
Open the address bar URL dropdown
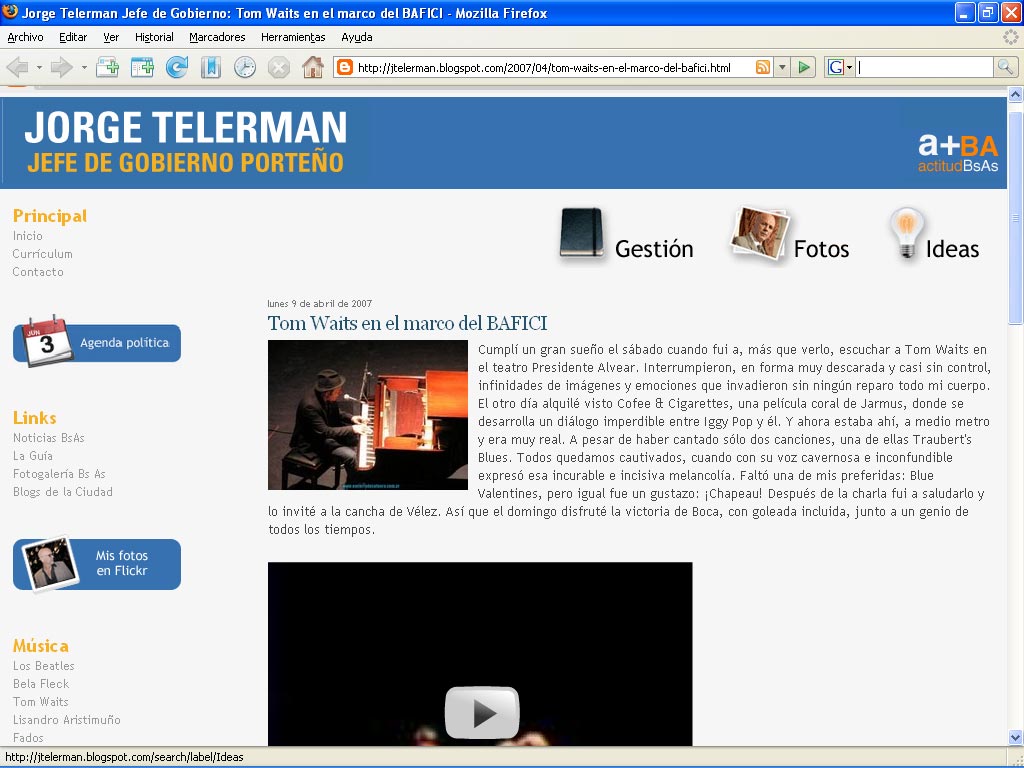coord(782,67)
